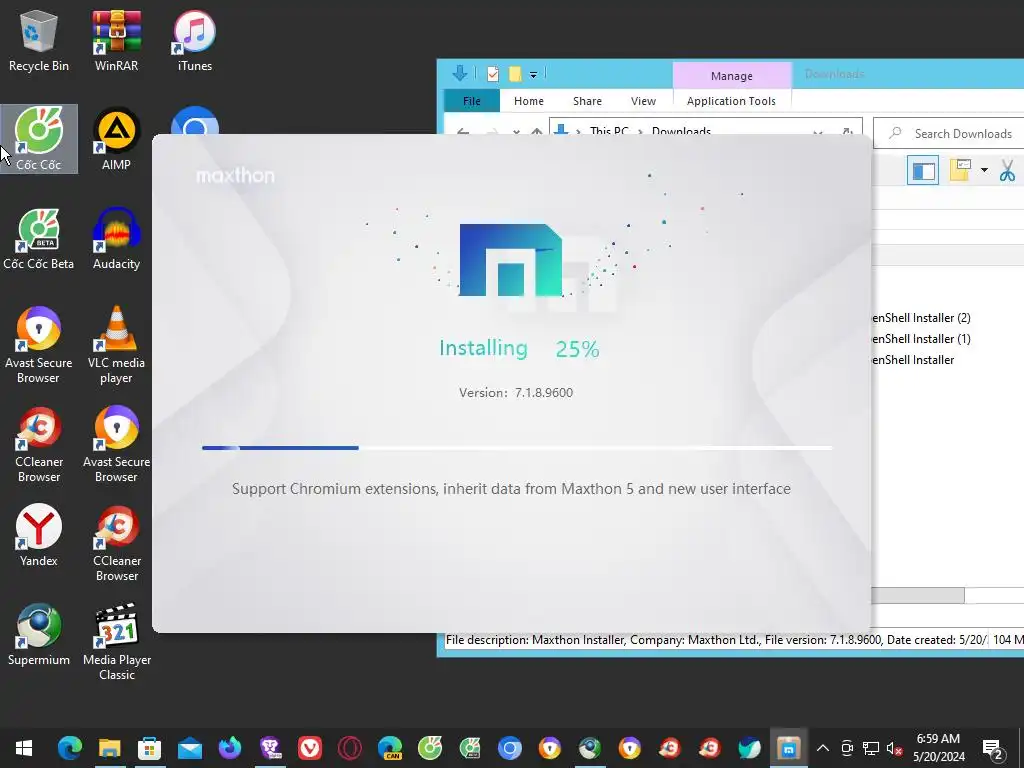Open the Recycle Bin desktop icon

pos(39,40)
